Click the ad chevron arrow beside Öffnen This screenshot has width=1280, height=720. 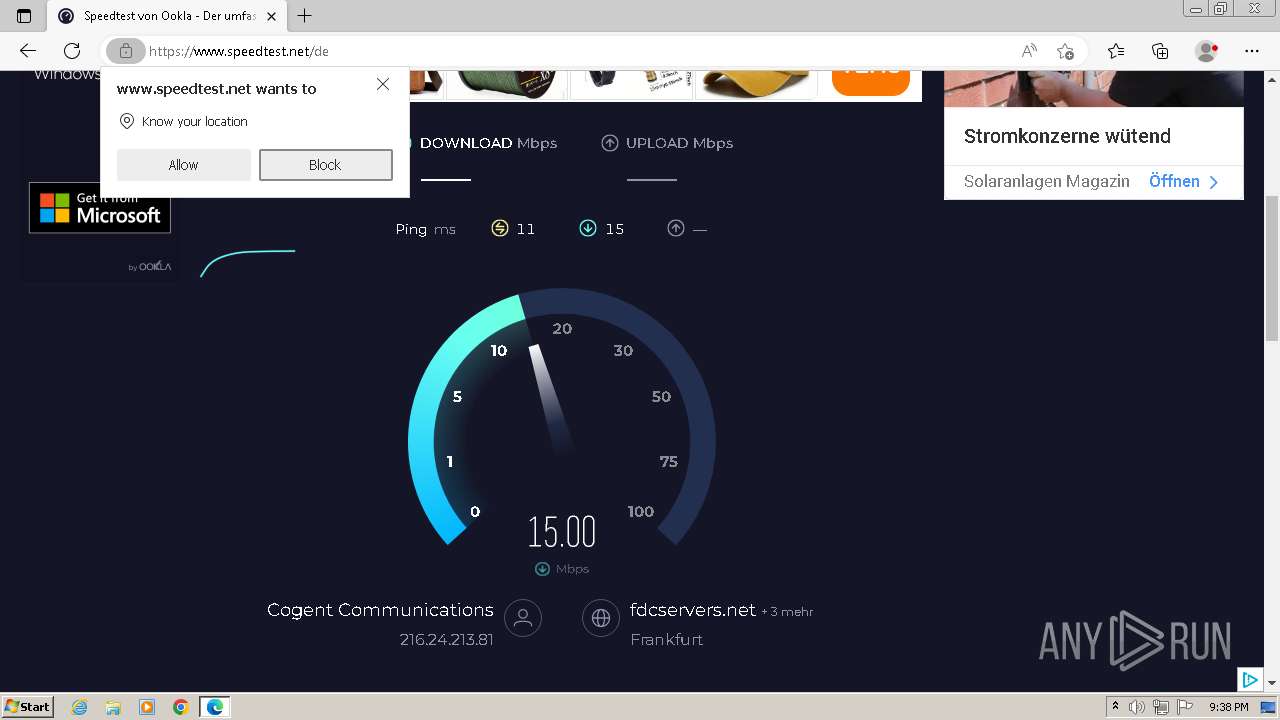pos(1214,182)
